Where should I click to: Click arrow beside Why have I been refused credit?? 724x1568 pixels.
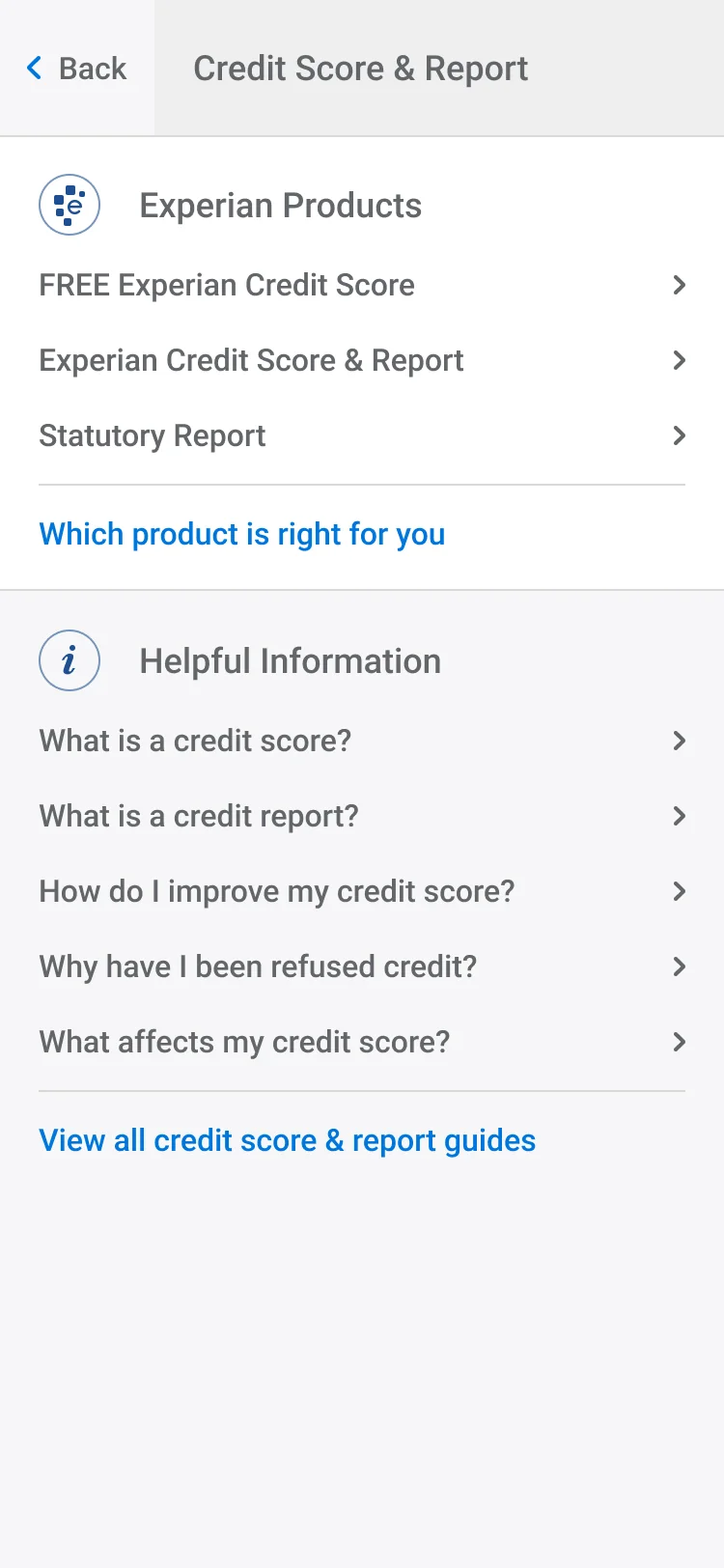[x=680, y=966]
